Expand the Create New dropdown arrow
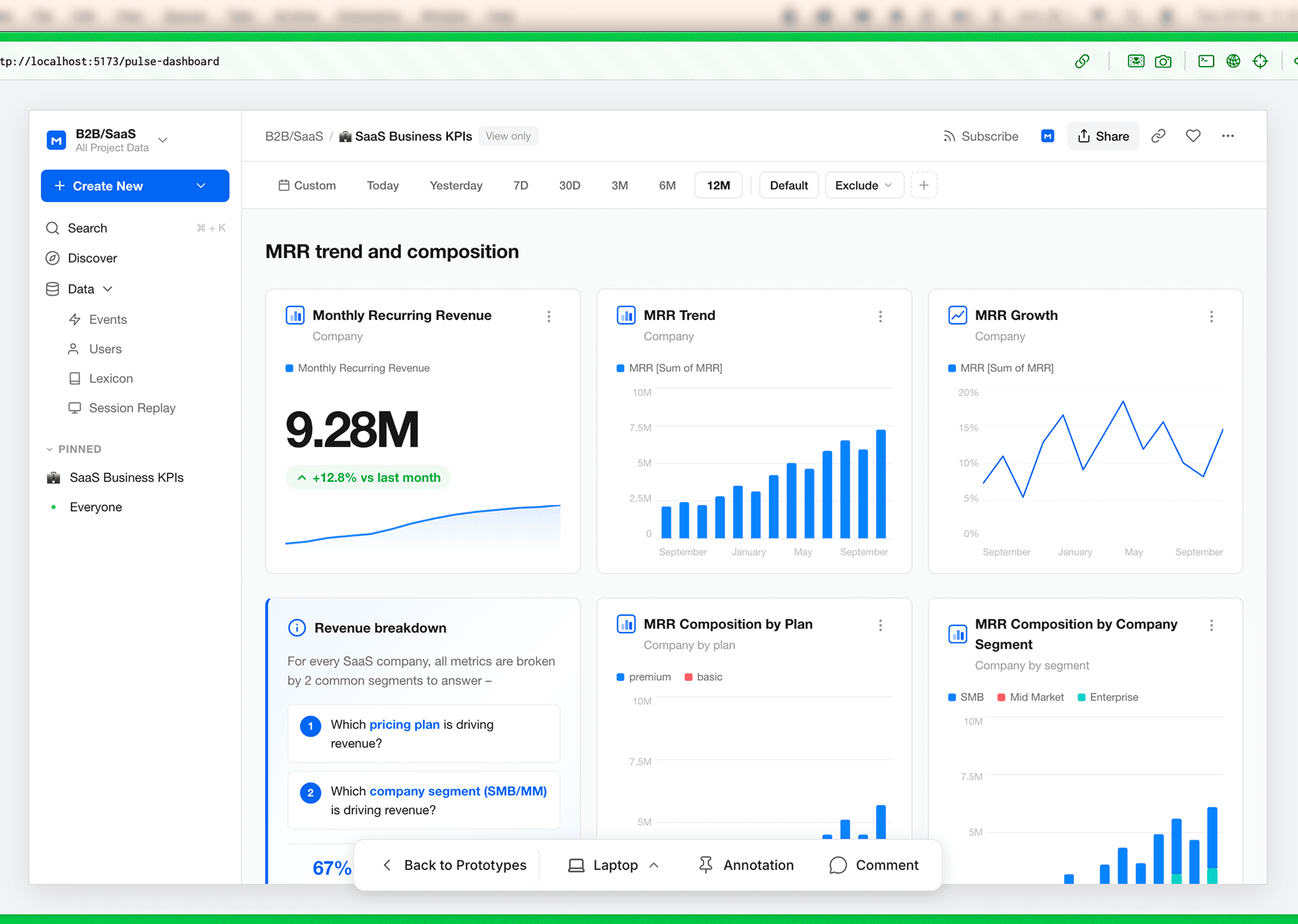The height and width of the screenshot is (924, 1298). click(201, 186)
